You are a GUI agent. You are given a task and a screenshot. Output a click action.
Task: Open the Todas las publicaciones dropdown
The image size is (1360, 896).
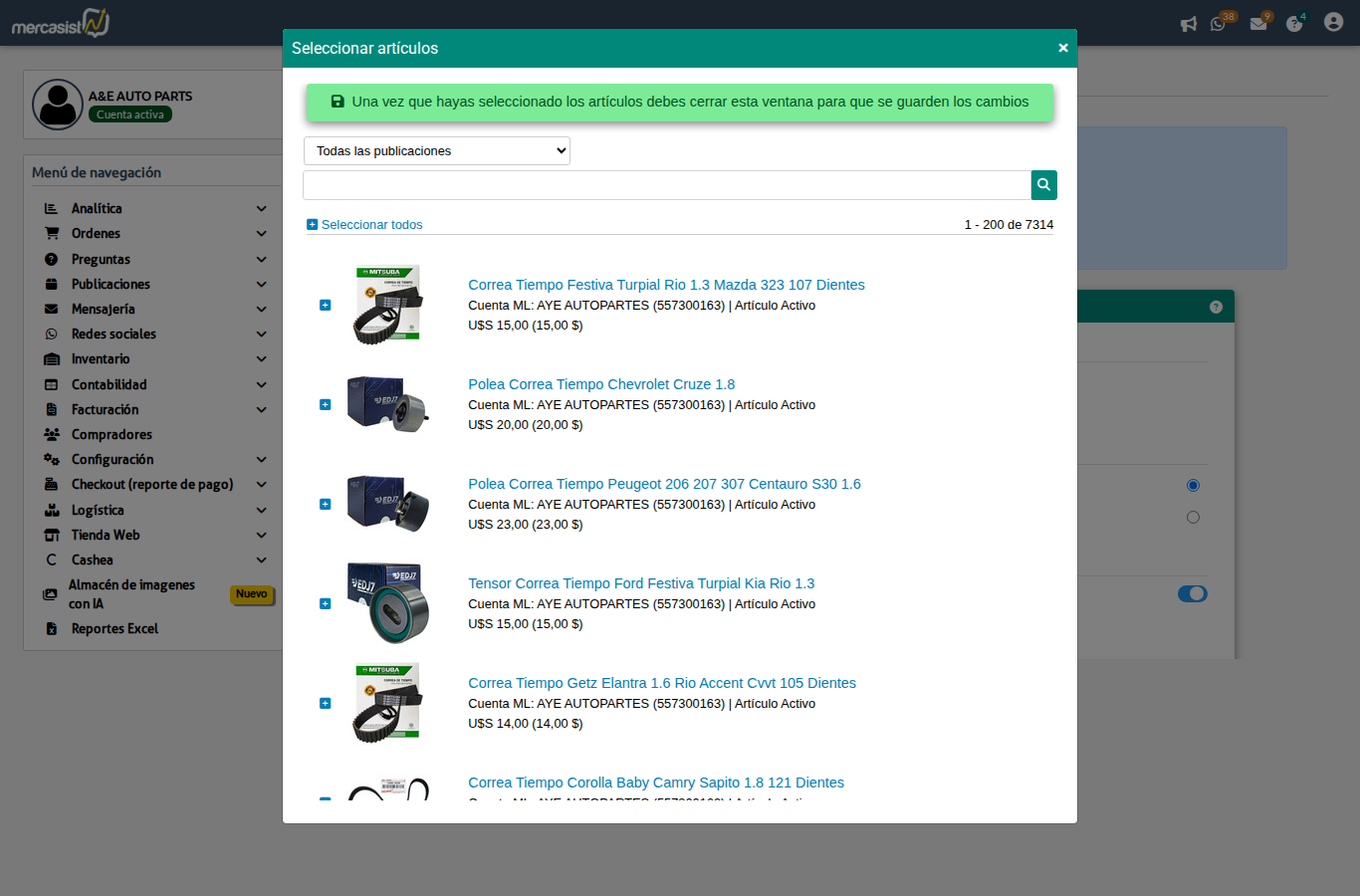tap(436, 151)
